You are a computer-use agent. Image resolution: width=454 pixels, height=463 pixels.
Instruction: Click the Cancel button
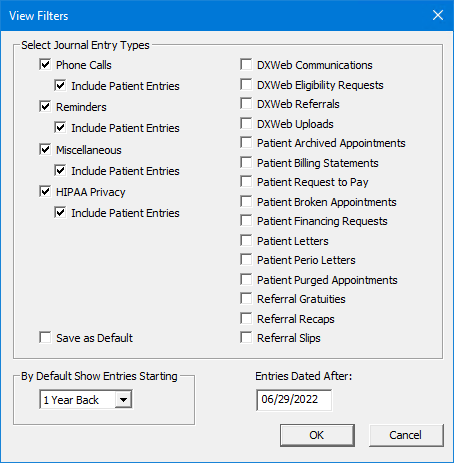tap(406, 435)
